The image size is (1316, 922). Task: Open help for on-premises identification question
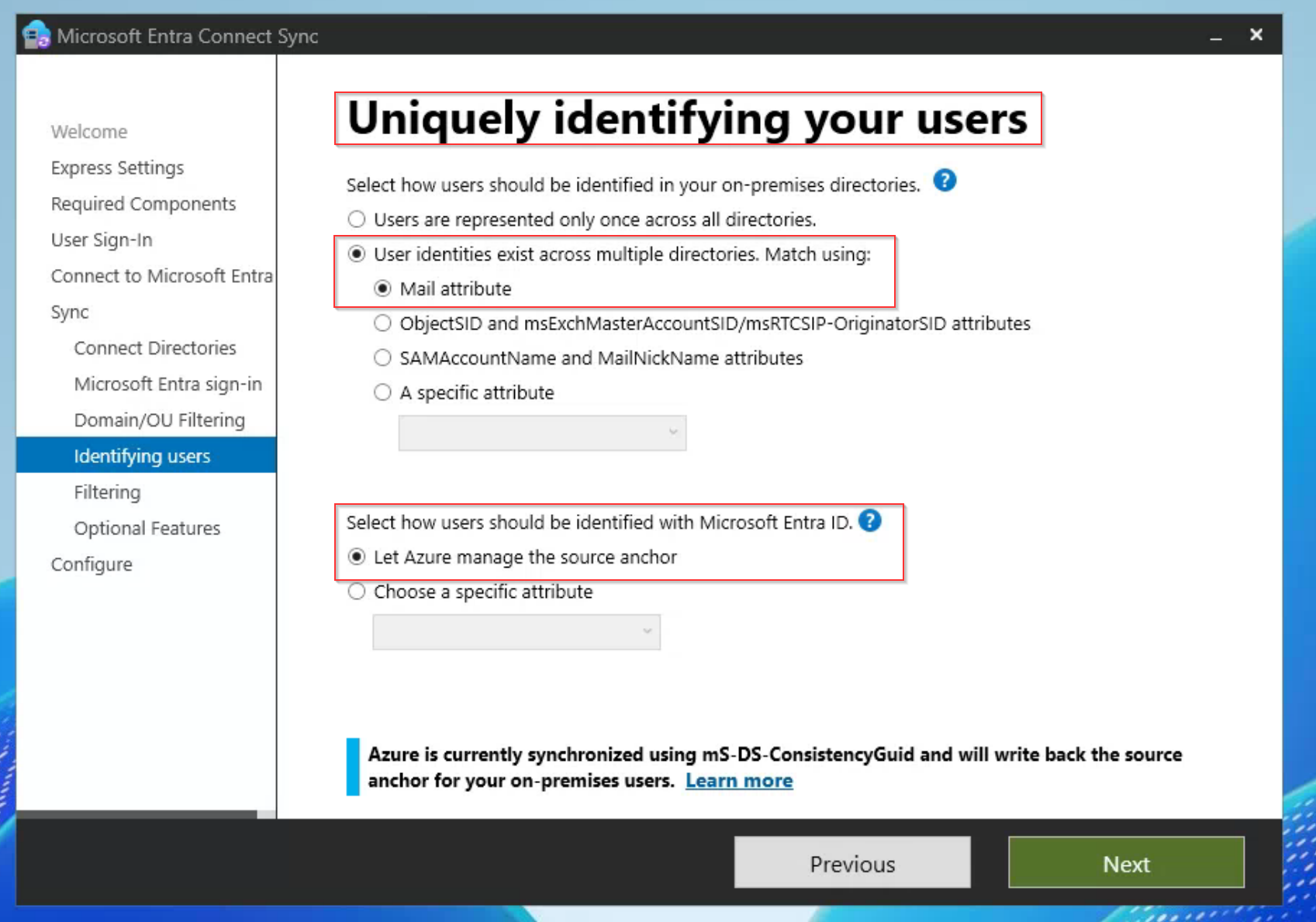(945, 181)
